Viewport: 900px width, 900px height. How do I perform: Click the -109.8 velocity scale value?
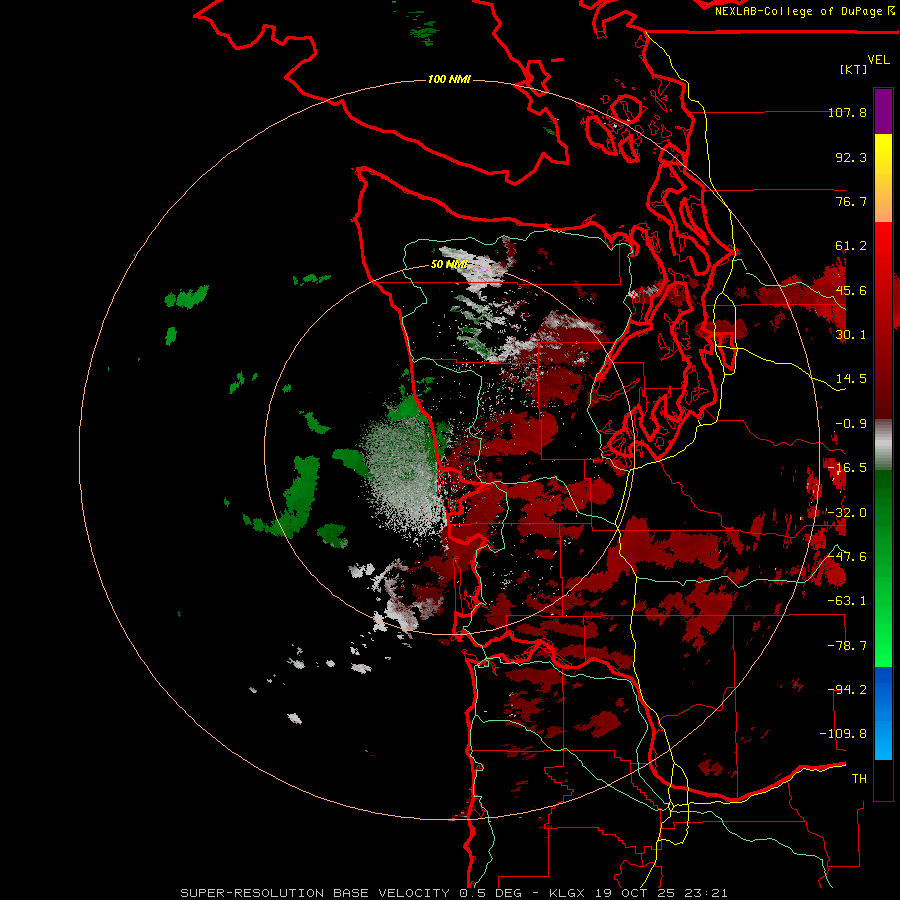(843, 734)
